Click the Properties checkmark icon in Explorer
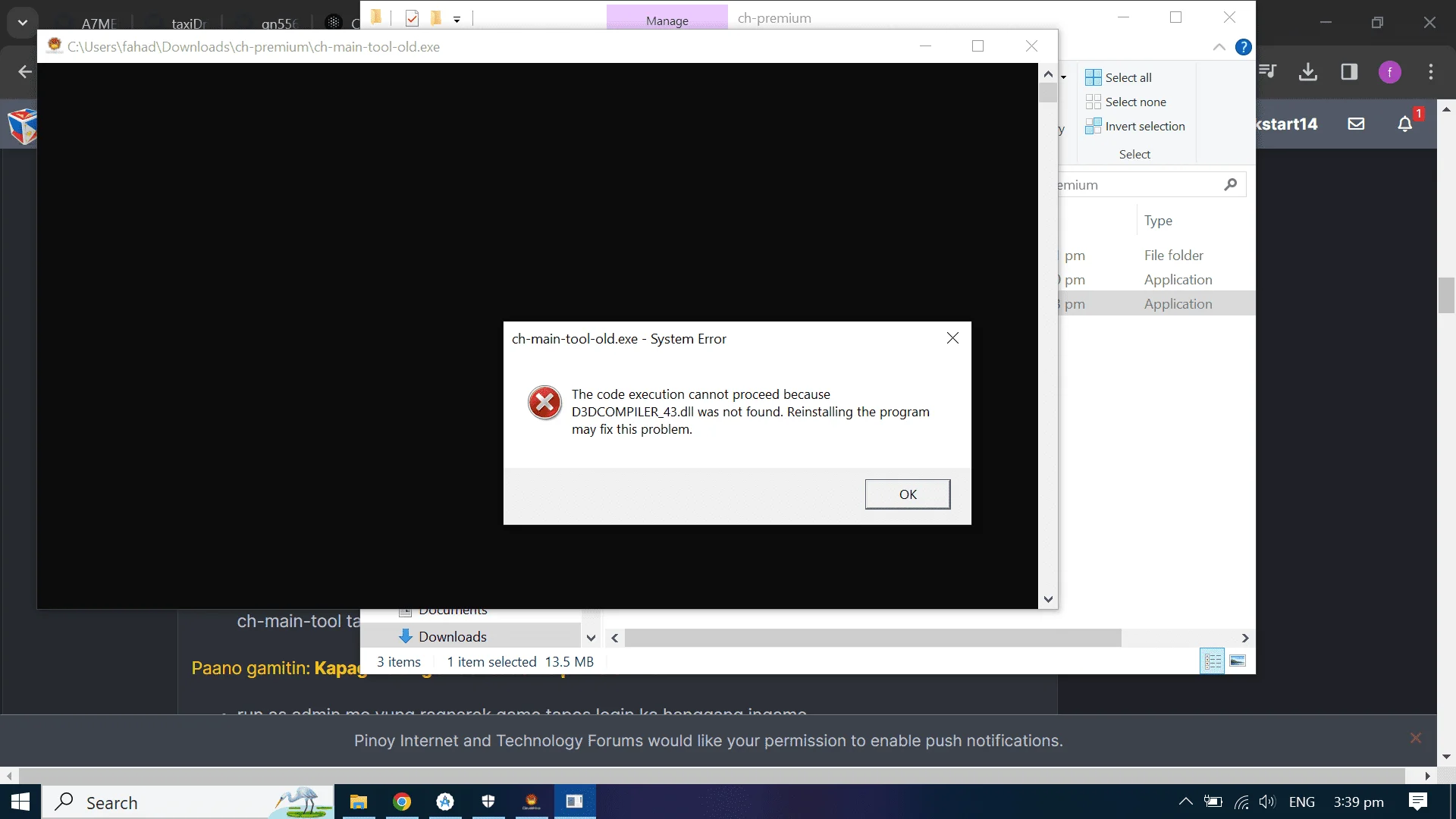 pos(412,18)
